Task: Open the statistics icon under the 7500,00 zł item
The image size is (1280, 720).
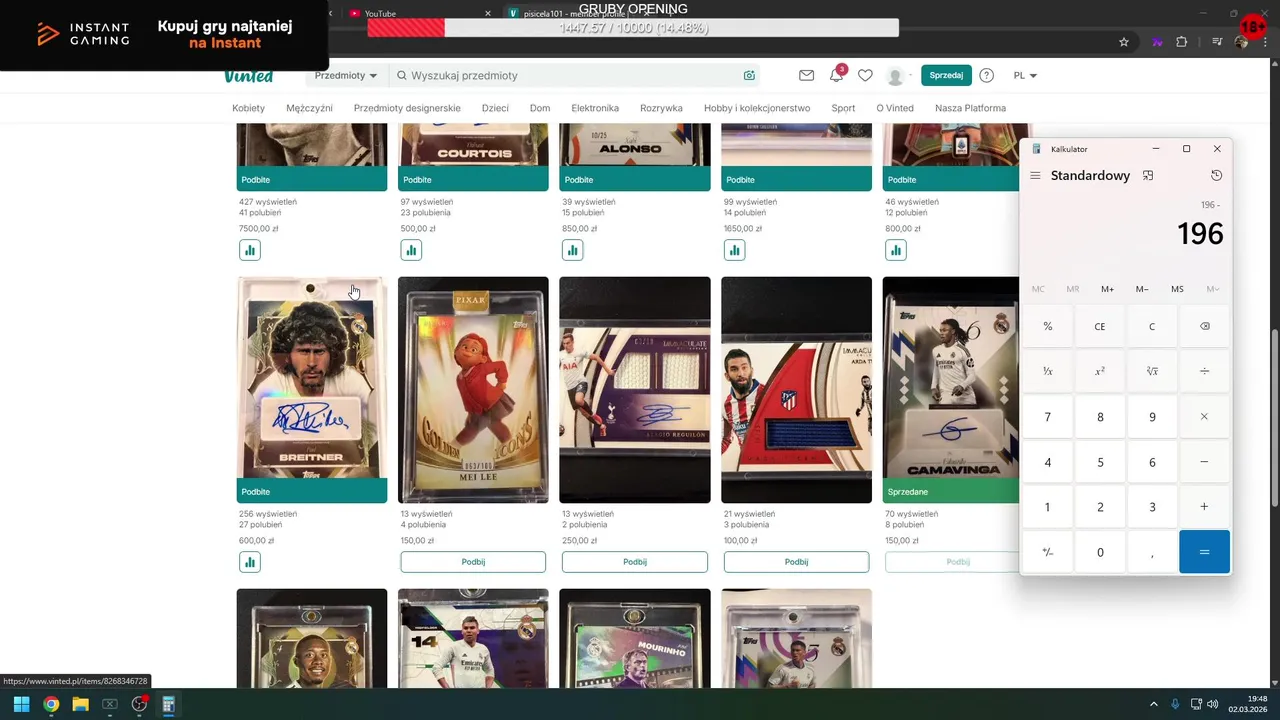Action: [x=250, y=250]
